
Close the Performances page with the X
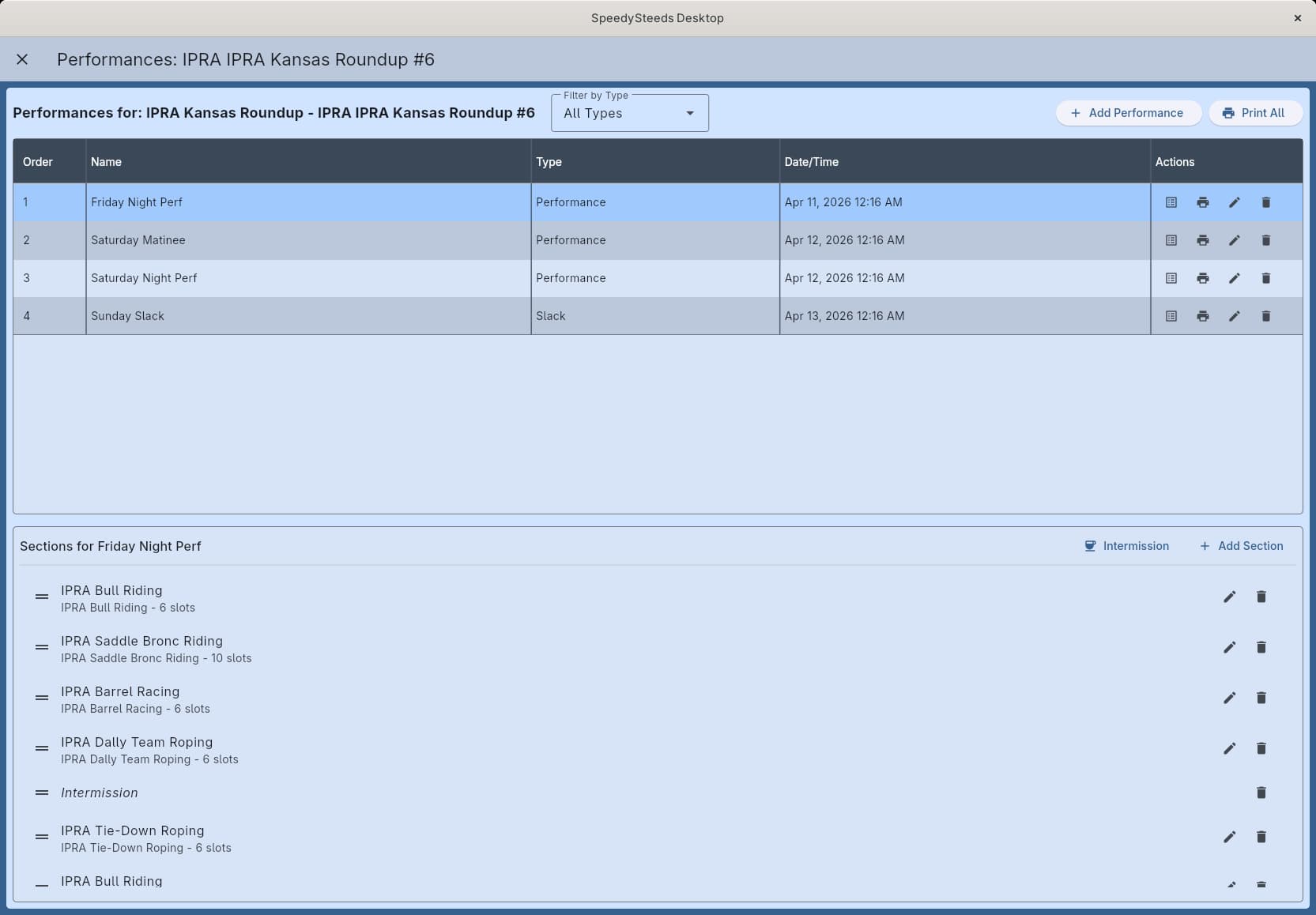22,59
